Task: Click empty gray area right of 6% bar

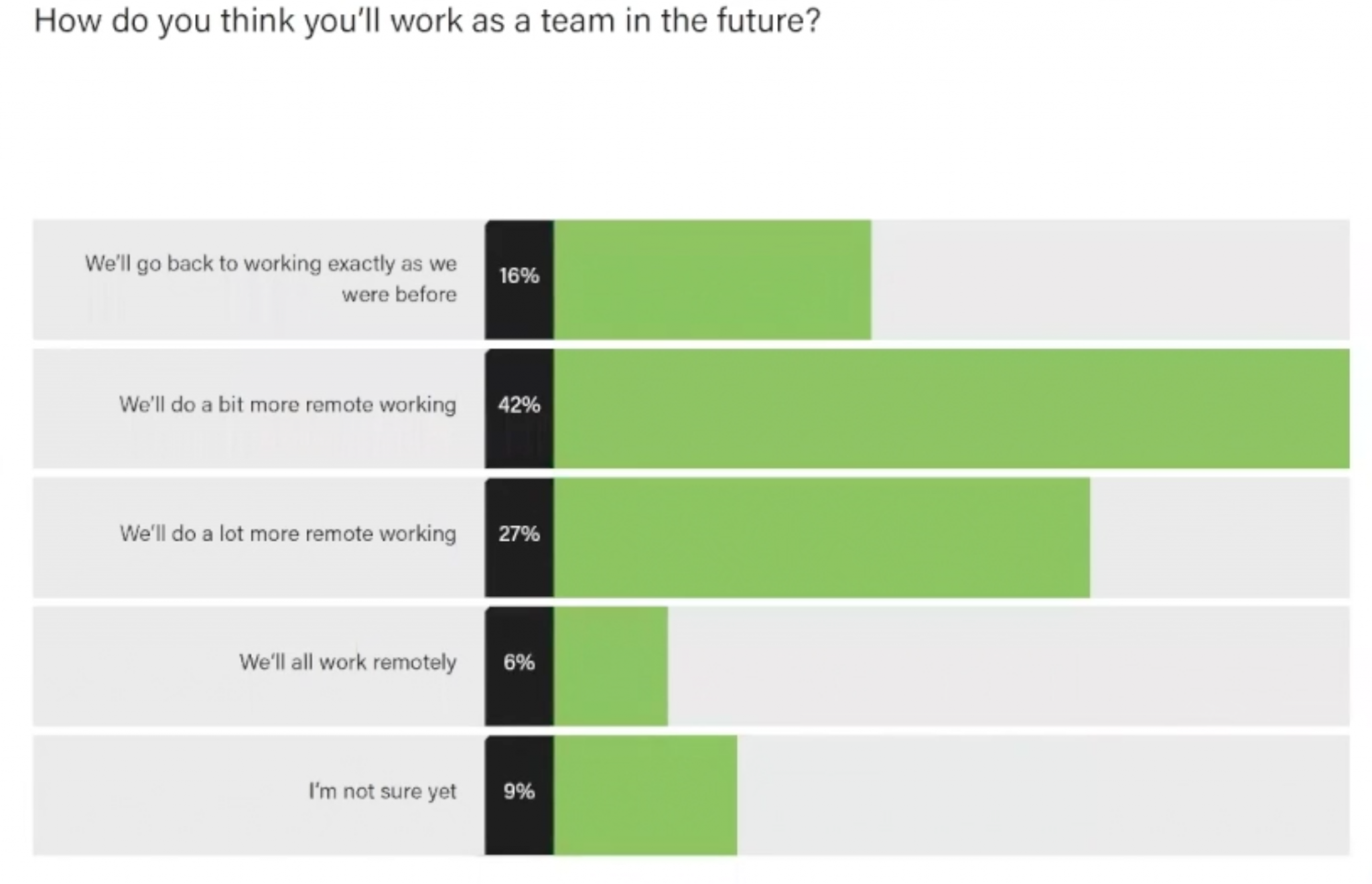Action: (x=1008, y=666)
